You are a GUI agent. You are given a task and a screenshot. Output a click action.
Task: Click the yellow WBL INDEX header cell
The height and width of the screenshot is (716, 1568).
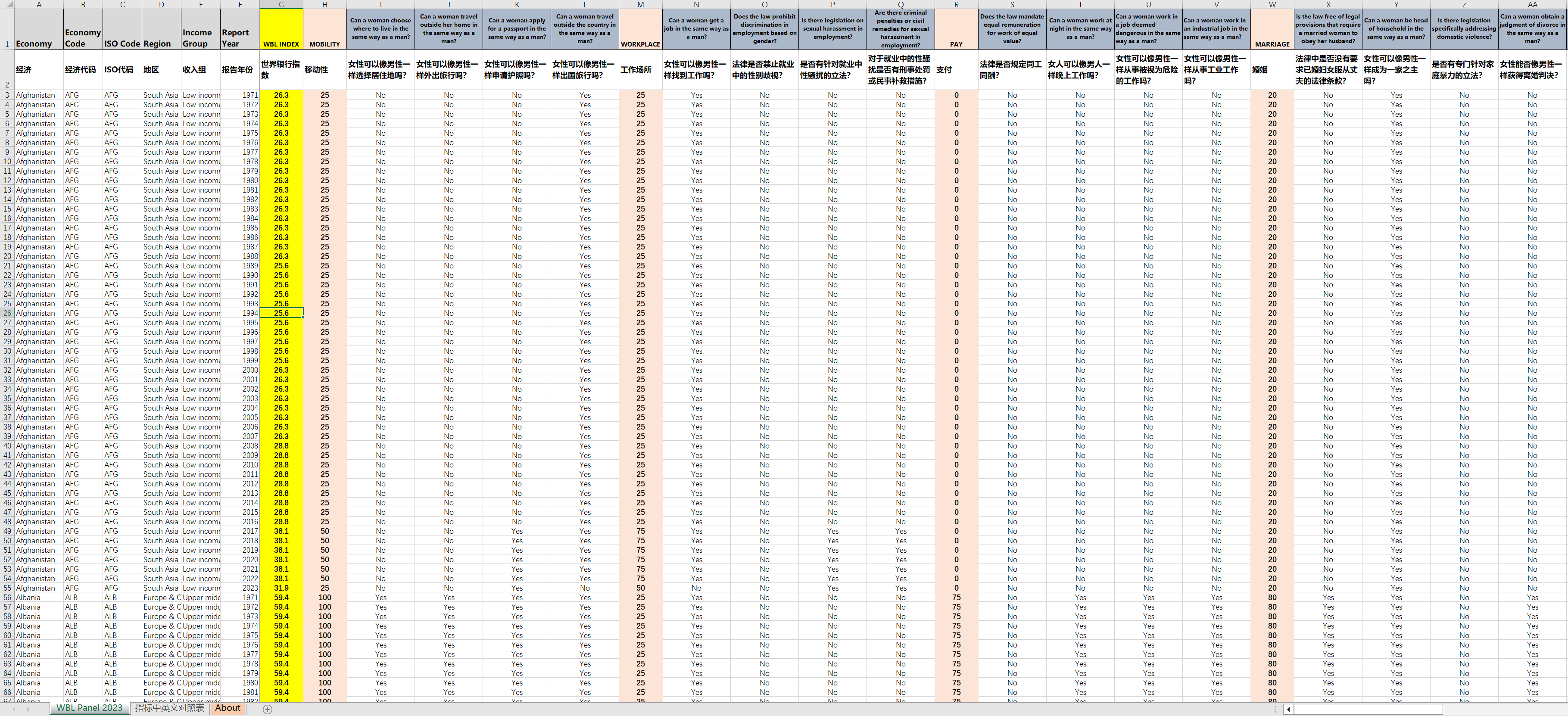pyautogui.click(x=281, y=29)
